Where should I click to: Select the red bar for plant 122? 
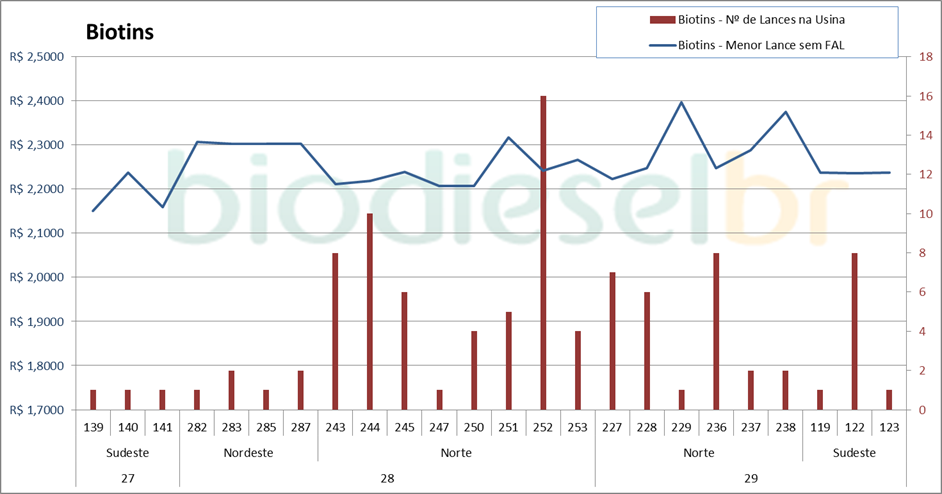855,331
